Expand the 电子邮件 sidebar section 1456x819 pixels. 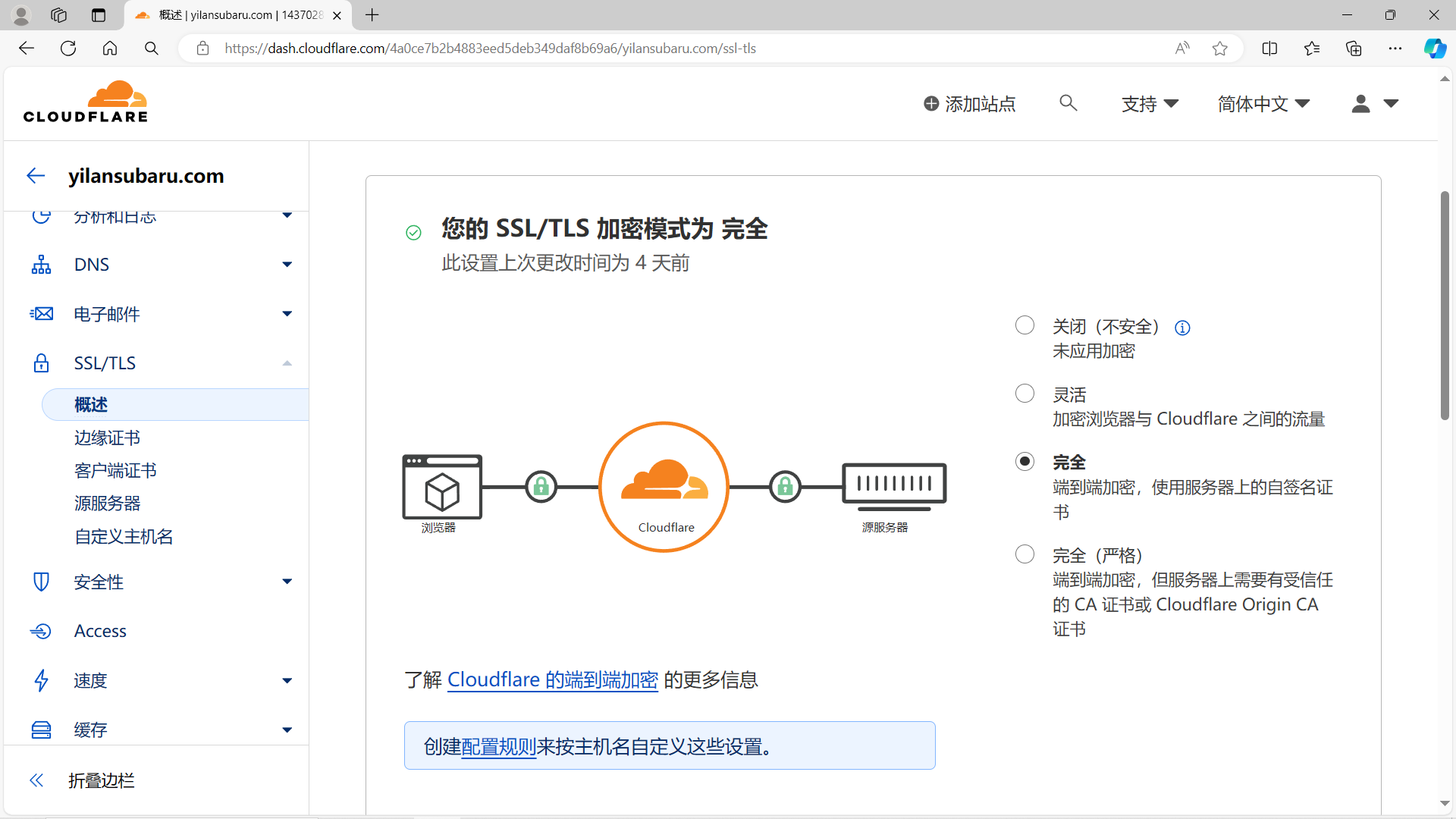(x=287, y=314)
